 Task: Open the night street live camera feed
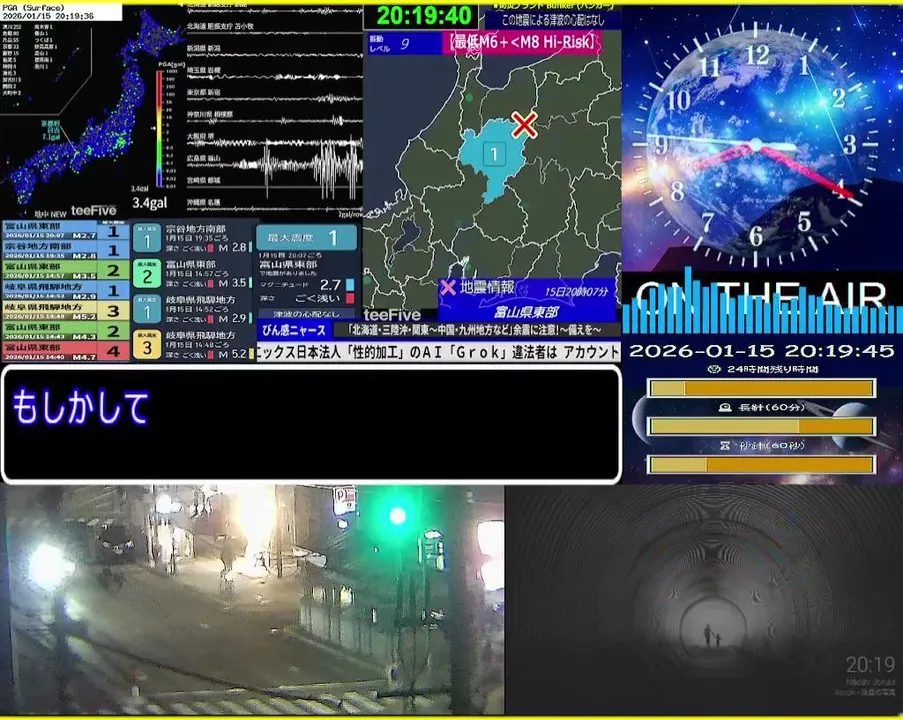(252, 599)
